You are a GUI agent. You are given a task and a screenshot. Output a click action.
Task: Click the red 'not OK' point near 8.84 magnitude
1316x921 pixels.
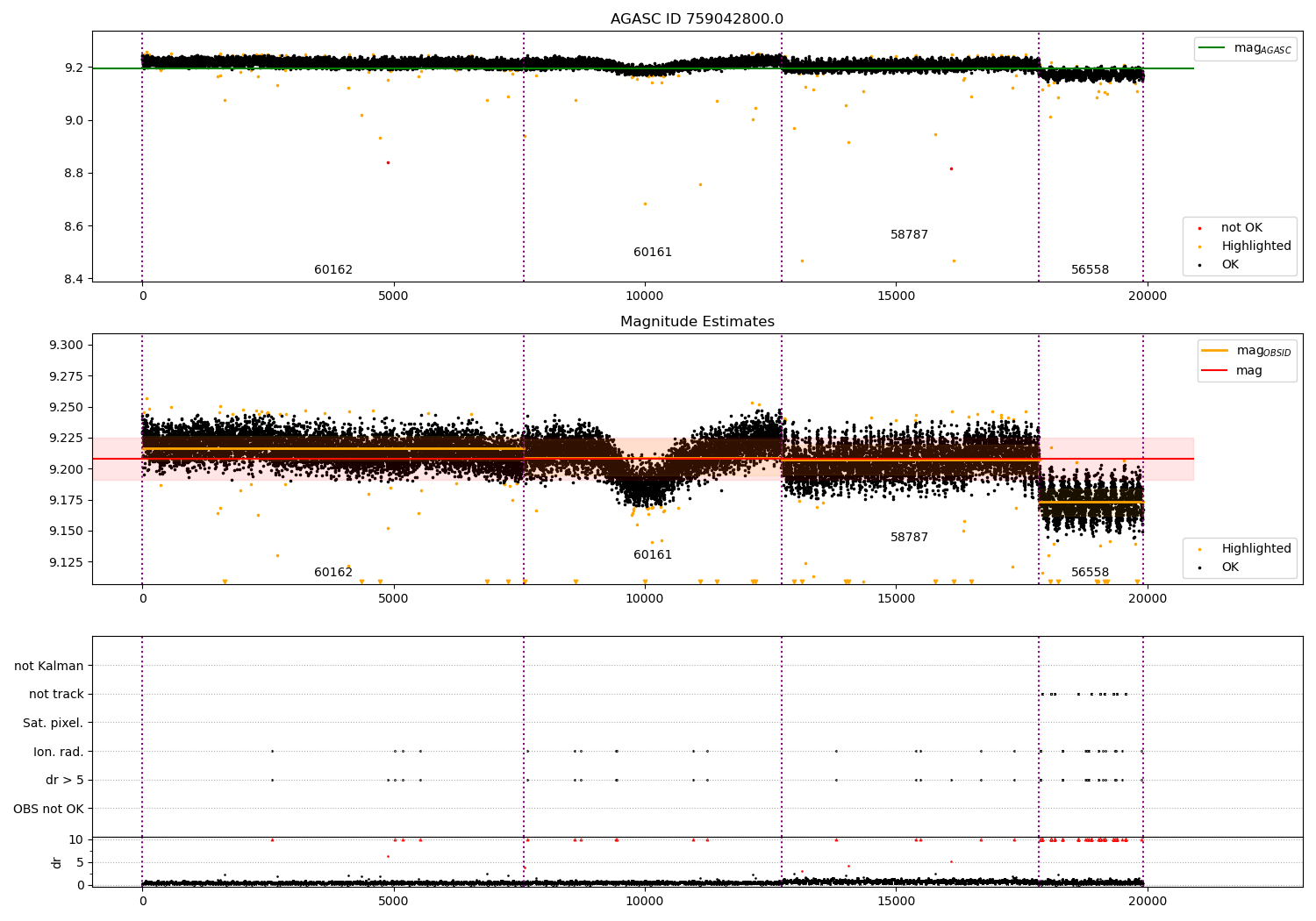(x=388, y=162)
